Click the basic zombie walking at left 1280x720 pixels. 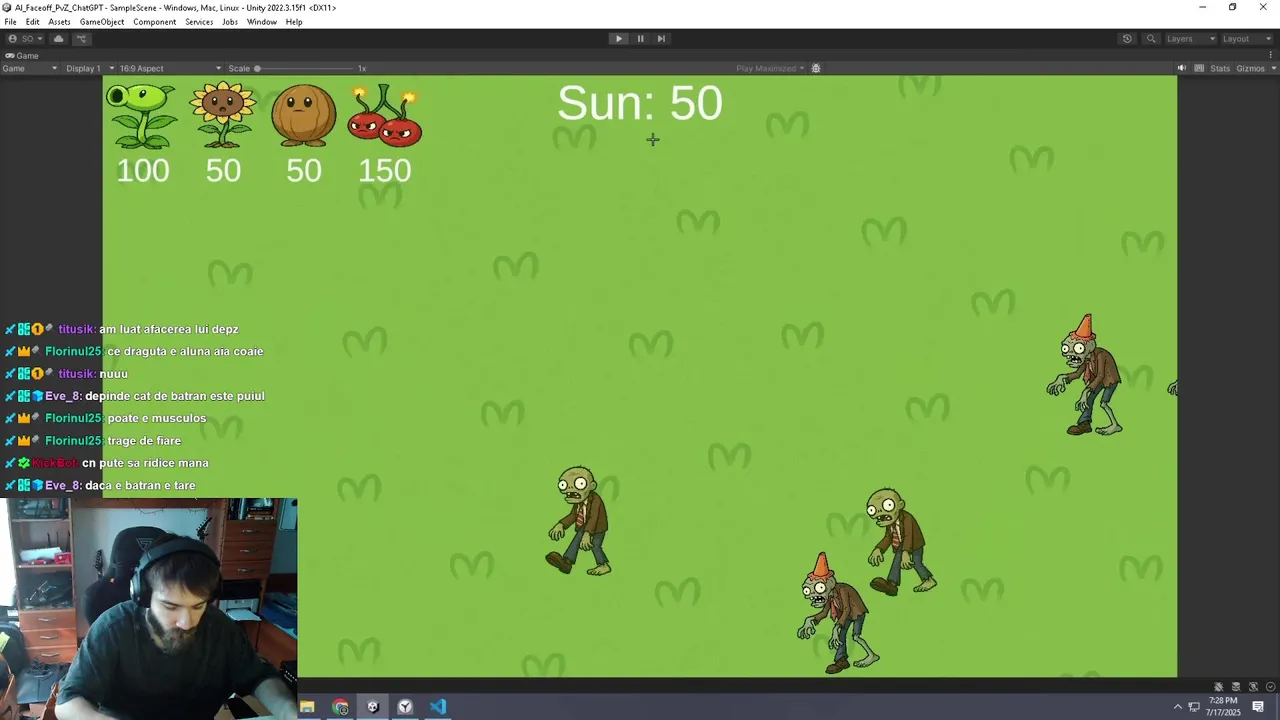580,521
